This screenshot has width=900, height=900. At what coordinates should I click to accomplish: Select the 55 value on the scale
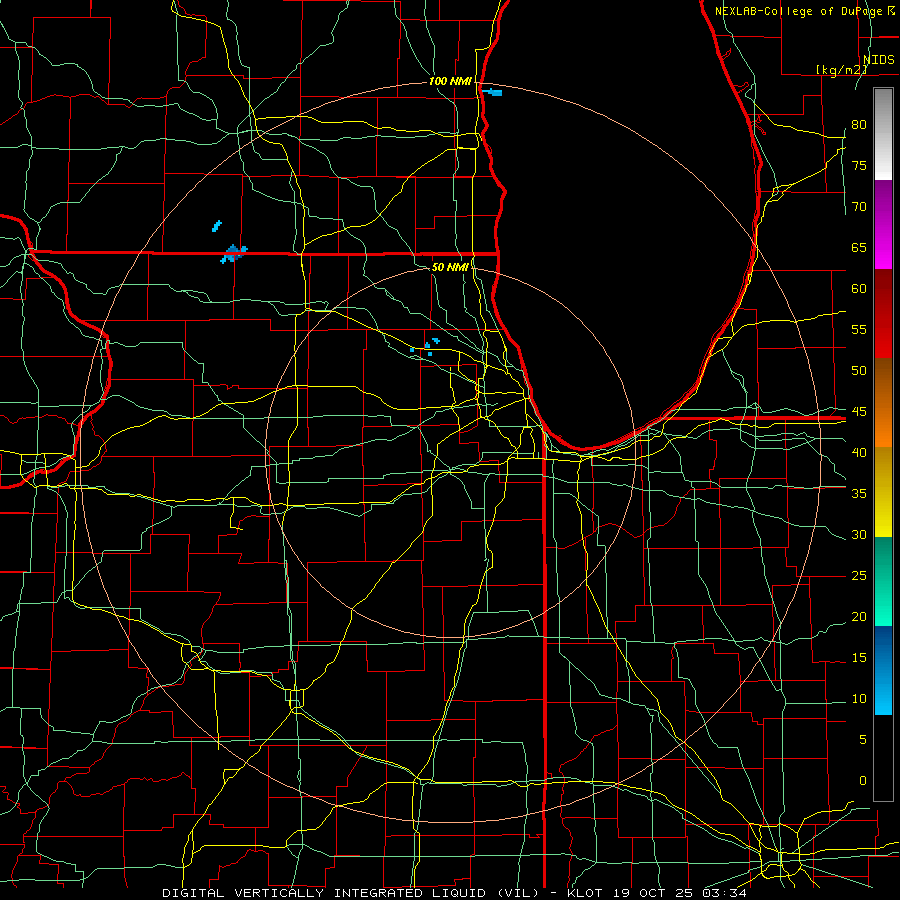click(x=859, y=330)
